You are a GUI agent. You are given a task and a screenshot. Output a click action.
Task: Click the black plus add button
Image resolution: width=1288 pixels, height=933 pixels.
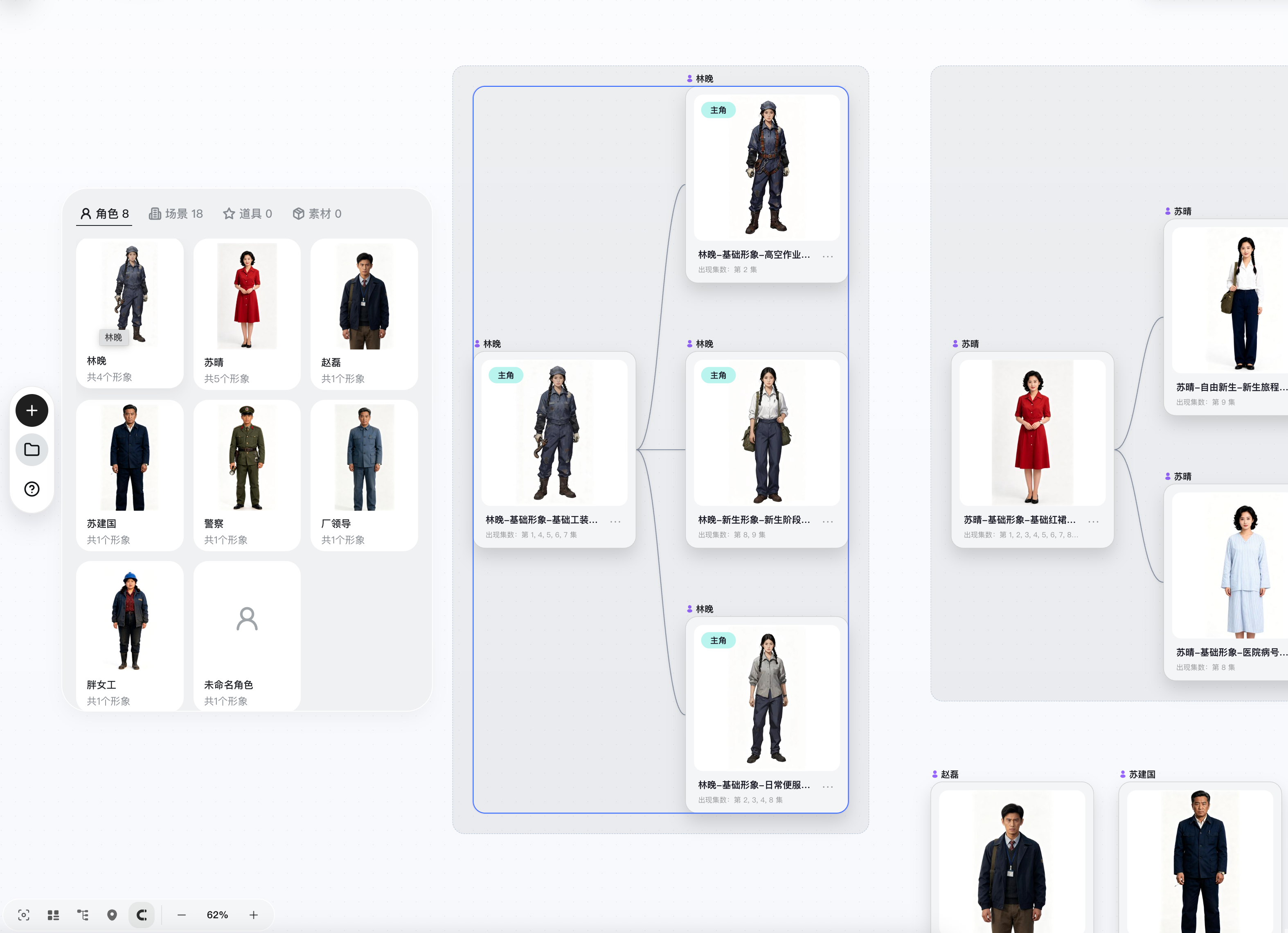(x=32, y=410)
